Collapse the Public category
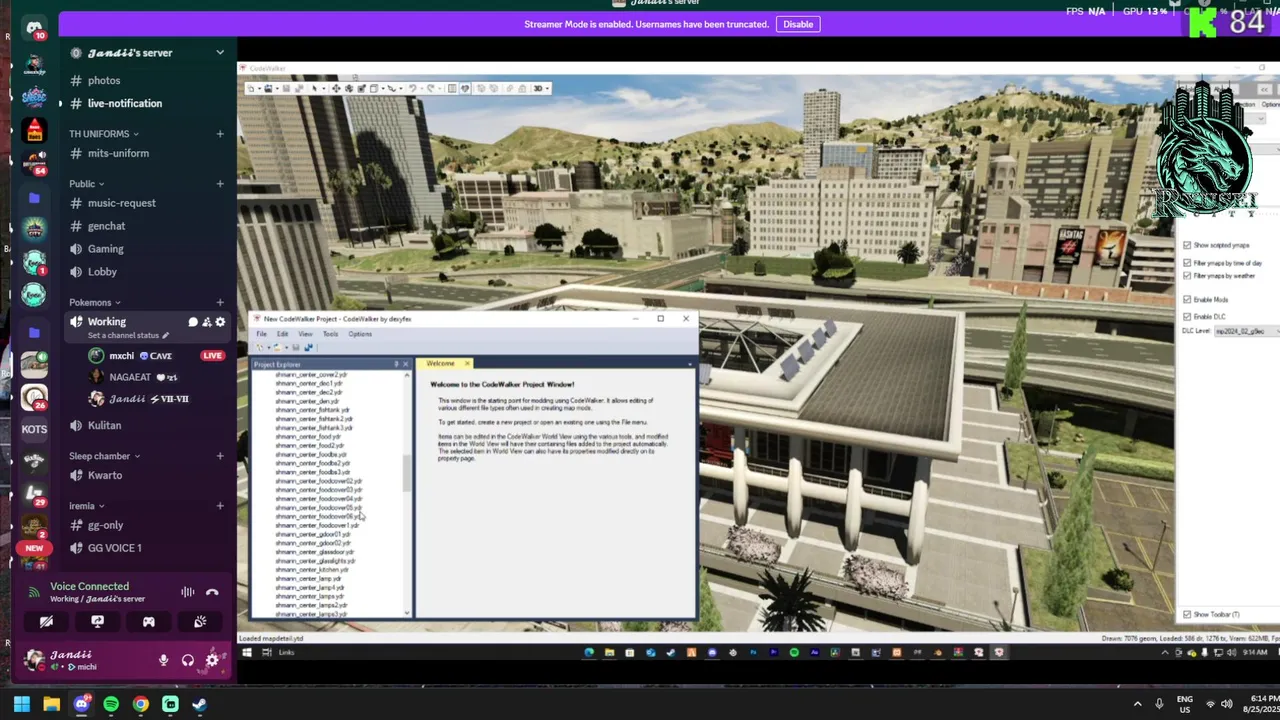Image resolution: width=1280 pixels, height=720 pixels. tap(87, 184)
